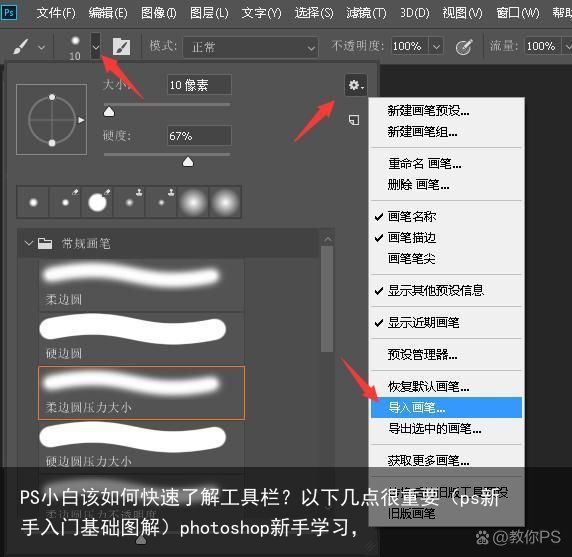The width and height of the screenshot is (572, 557).
Task: Open the 图层(L) menu
Action: tap(209, 13)
